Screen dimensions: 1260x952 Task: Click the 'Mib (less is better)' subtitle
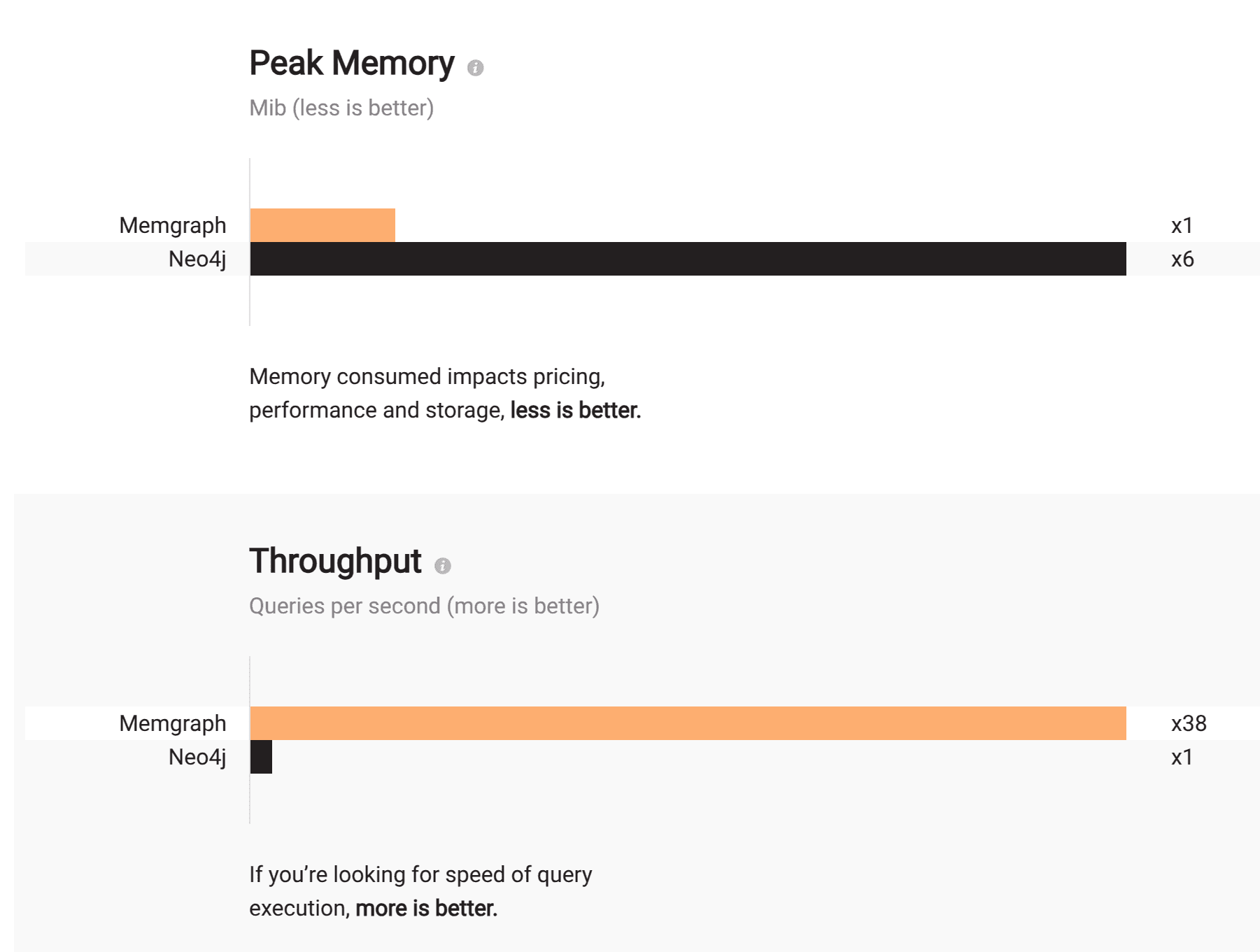(x=341, y=108)
